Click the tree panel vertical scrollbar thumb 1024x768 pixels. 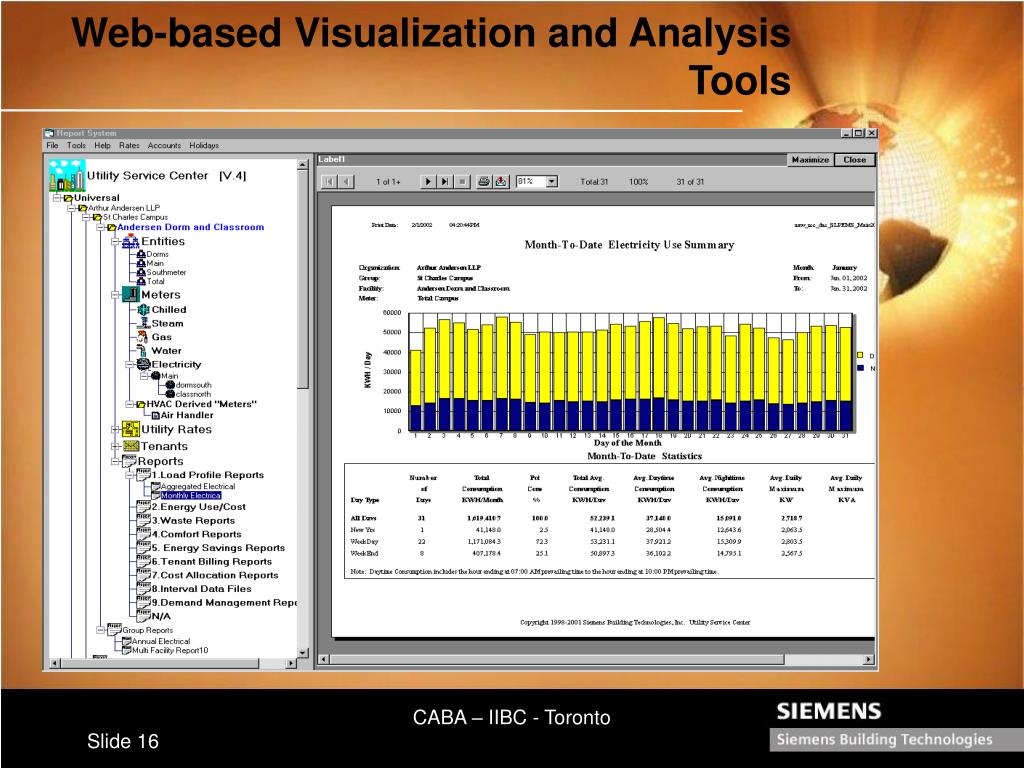click(x=302, y=281)
